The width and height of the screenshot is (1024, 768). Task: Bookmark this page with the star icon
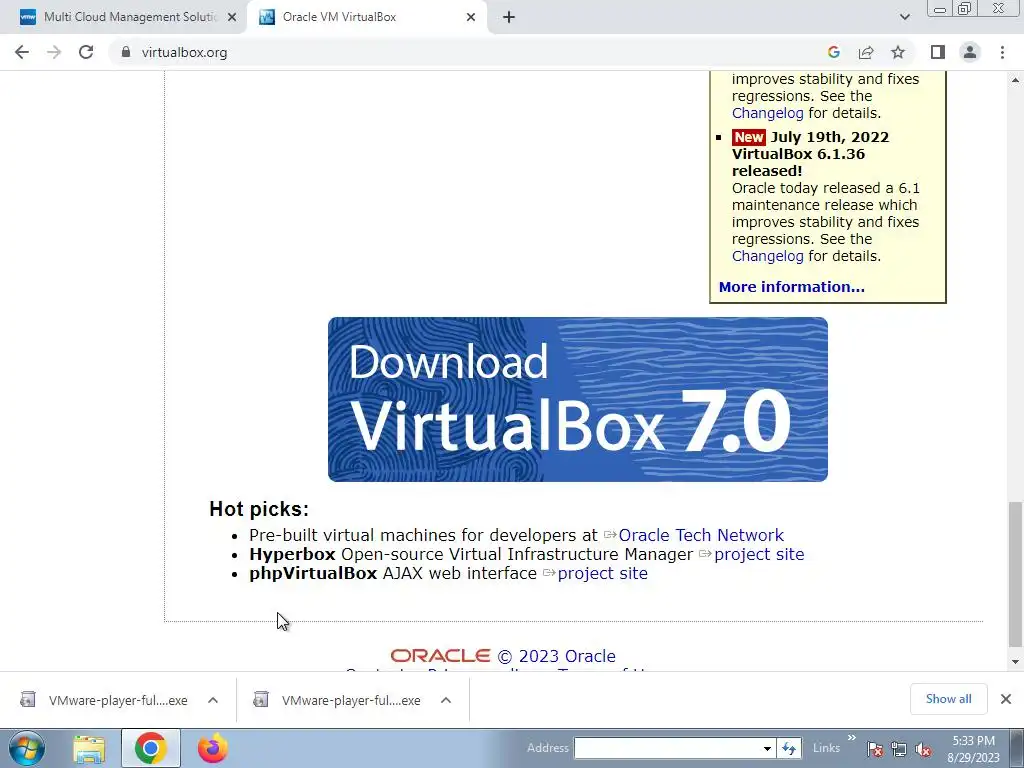coord(898,52)
